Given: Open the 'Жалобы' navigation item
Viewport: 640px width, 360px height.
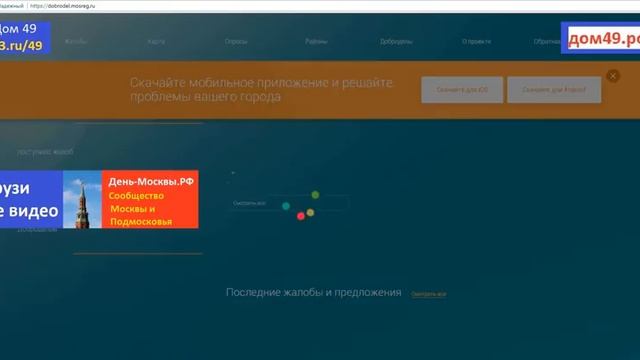Looking at the screenshot, I should tap(76, 42).
